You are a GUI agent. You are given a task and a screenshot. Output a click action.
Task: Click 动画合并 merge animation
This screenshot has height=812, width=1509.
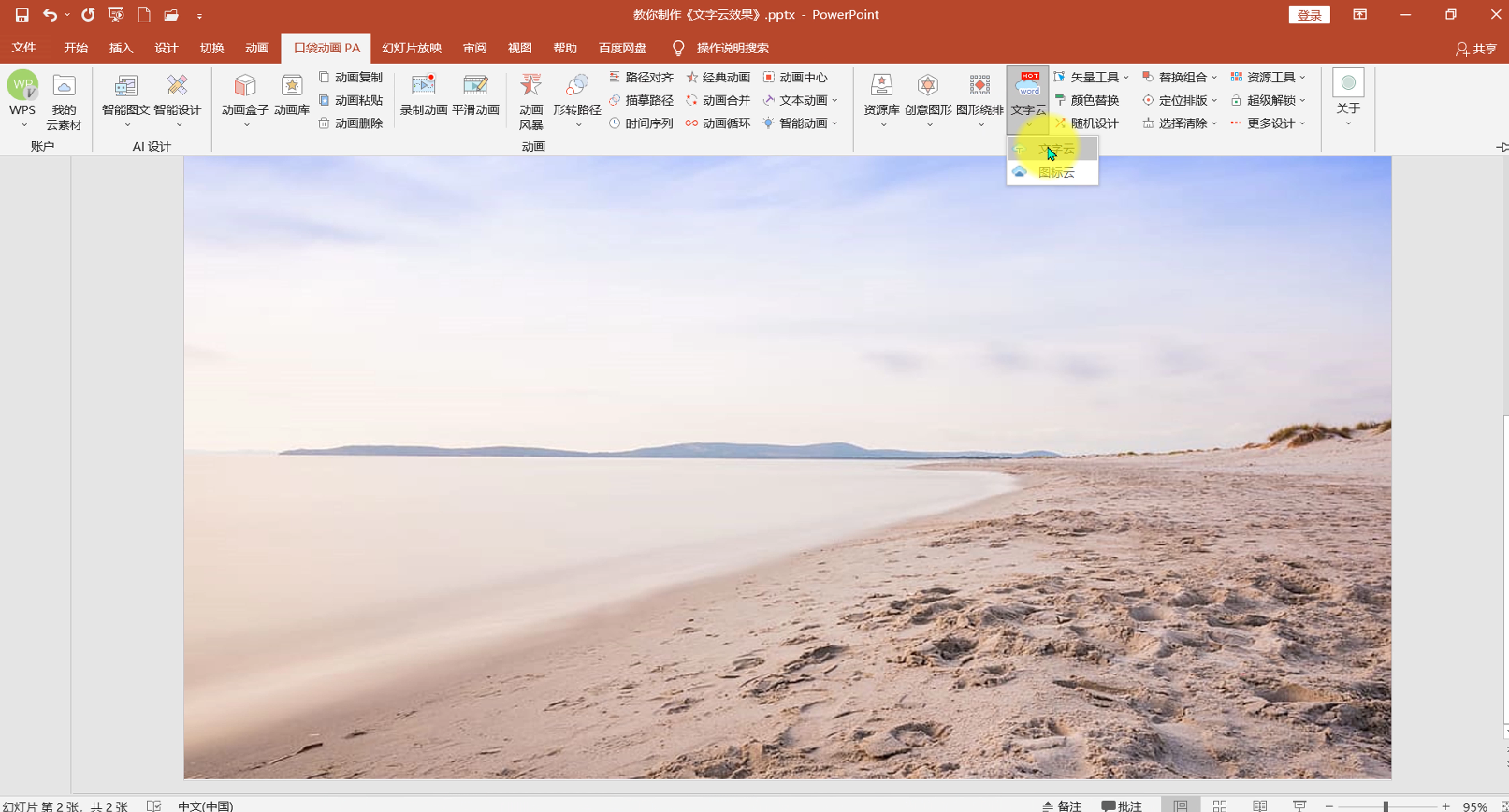coord(718,100)
